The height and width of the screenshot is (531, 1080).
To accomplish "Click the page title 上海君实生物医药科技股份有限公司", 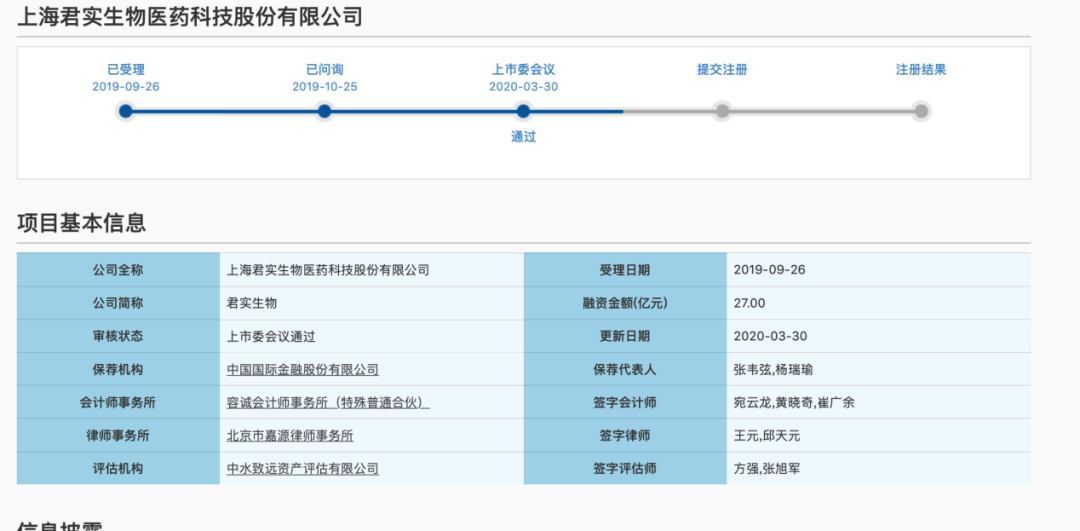I will pyautogui.click(x=190, y=17).
